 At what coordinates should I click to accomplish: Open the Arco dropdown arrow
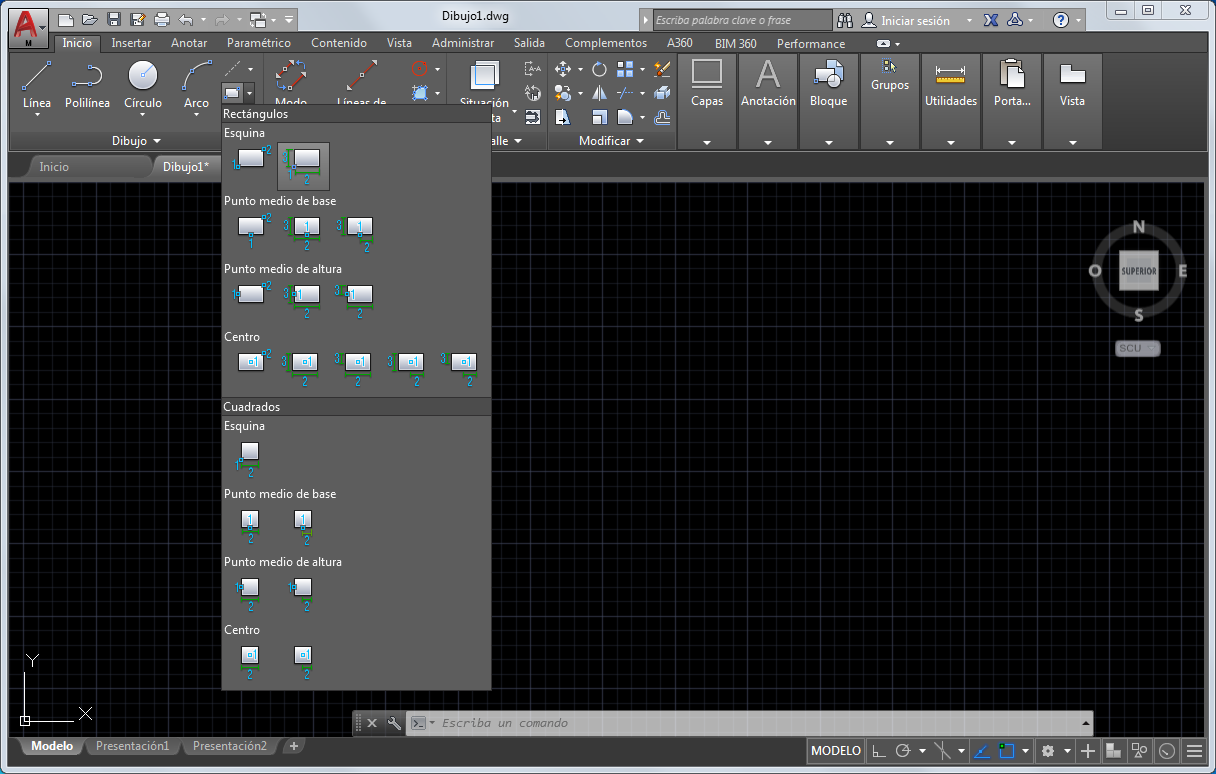click(x=196, y=115)
